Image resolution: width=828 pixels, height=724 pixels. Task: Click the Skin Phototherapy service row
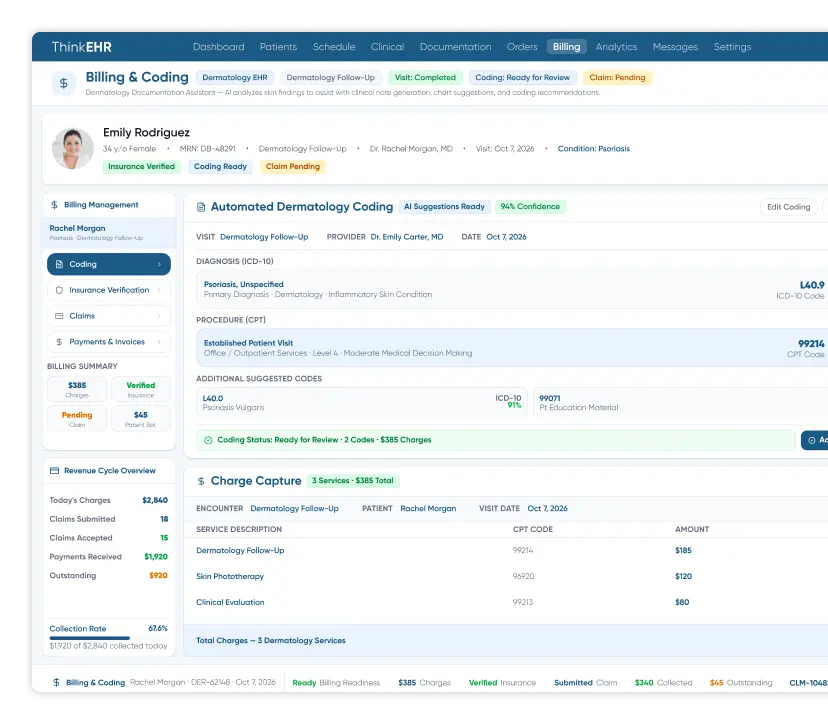507,576
